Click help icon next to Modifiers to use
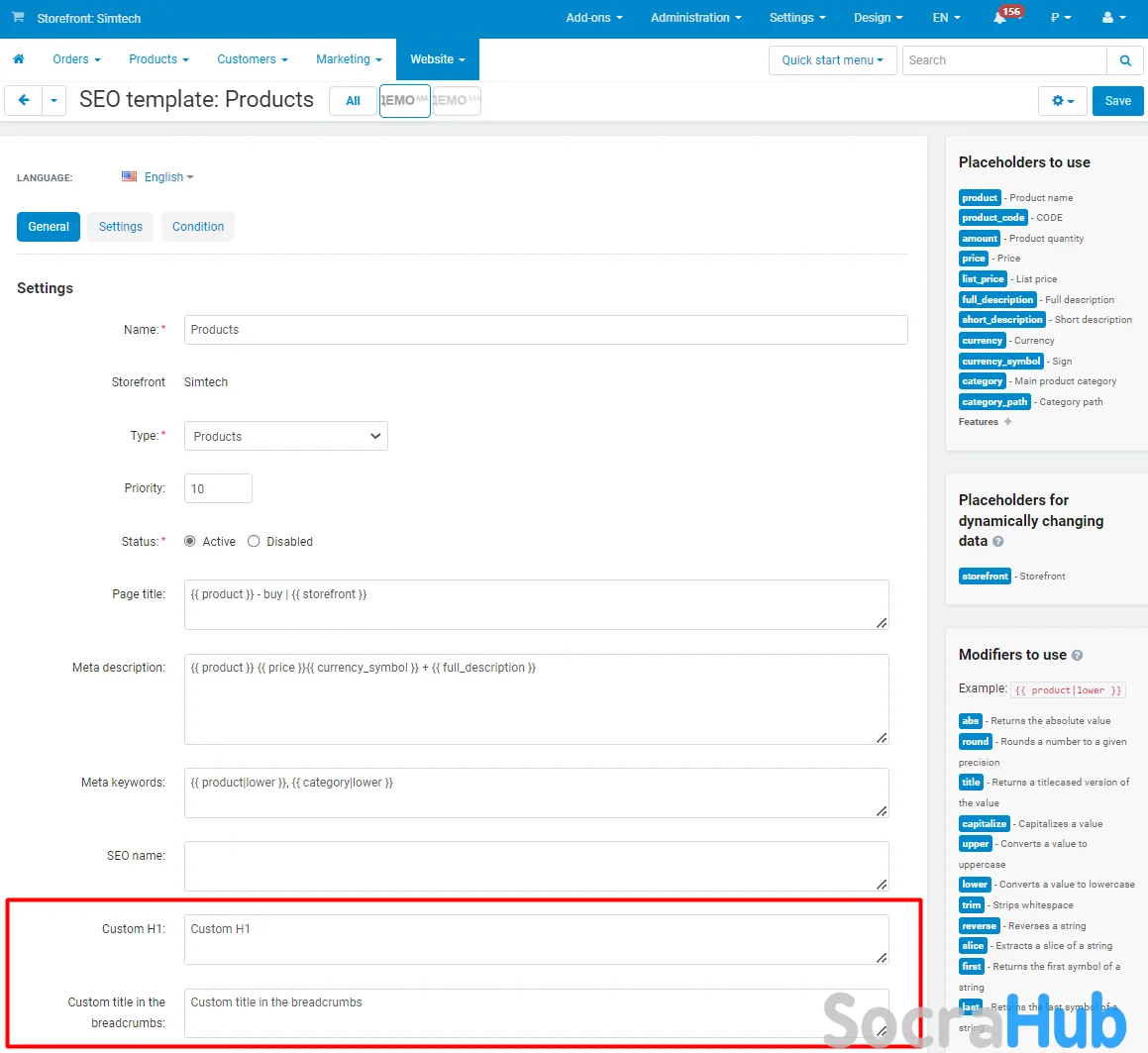The height and width of the screenshot is (1053, 1148). point(1077,656)
